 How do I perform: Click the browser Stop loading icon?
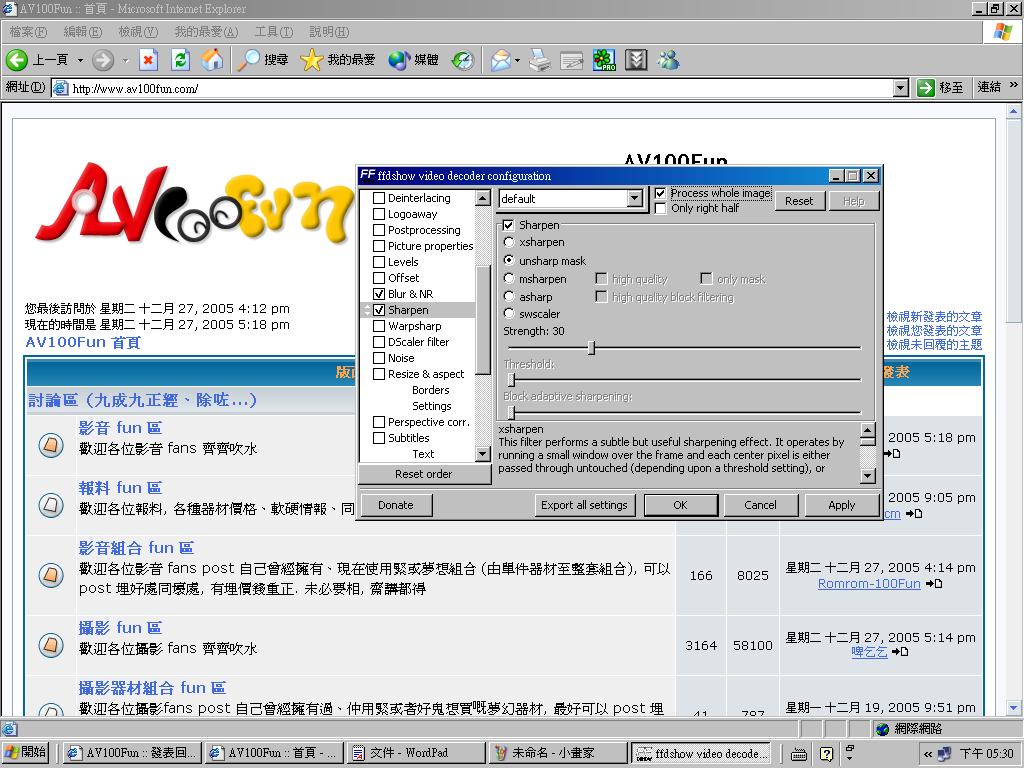(148, 60)
